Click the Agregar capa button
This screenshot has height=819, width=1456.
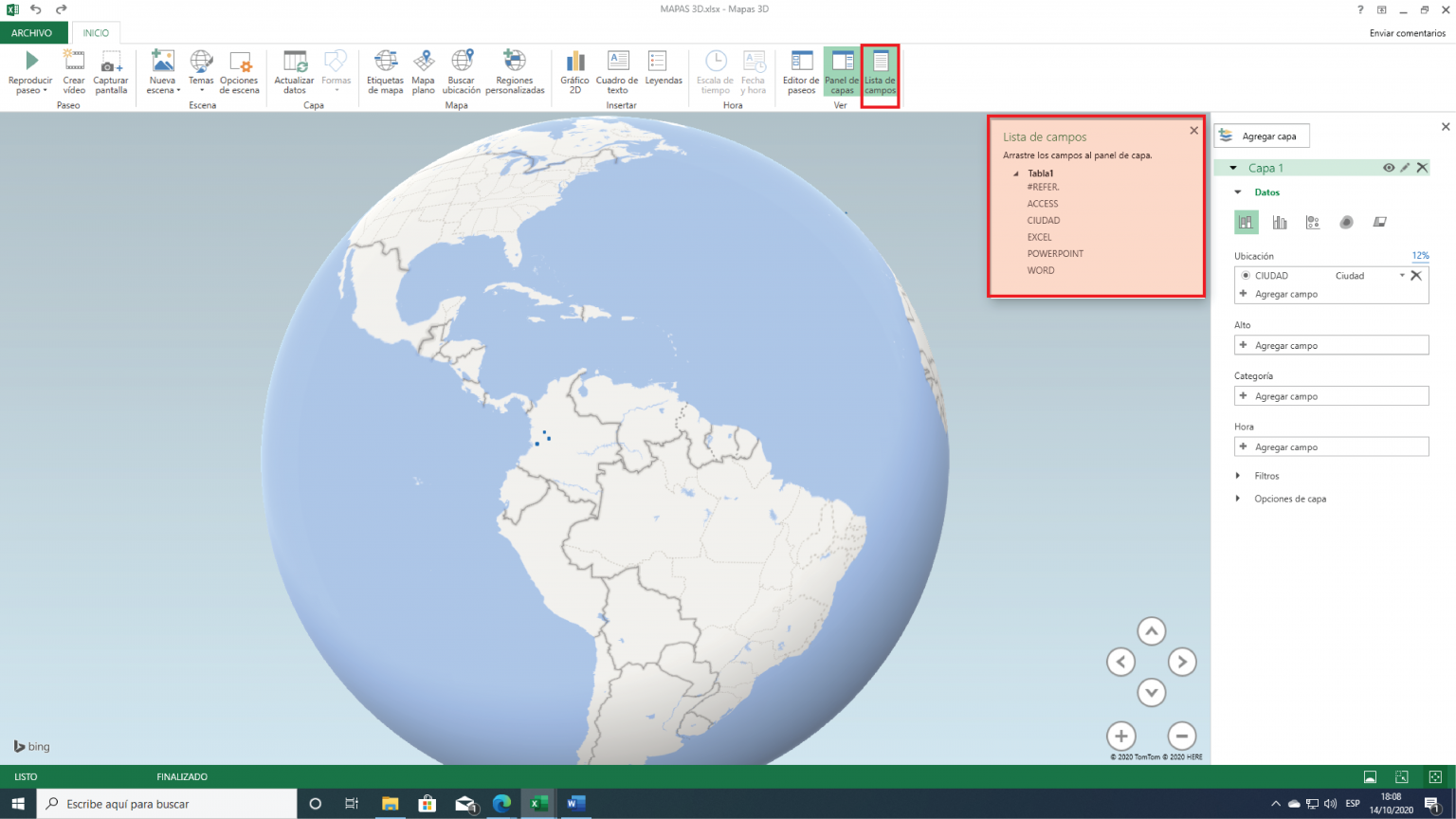(1261, 136)
